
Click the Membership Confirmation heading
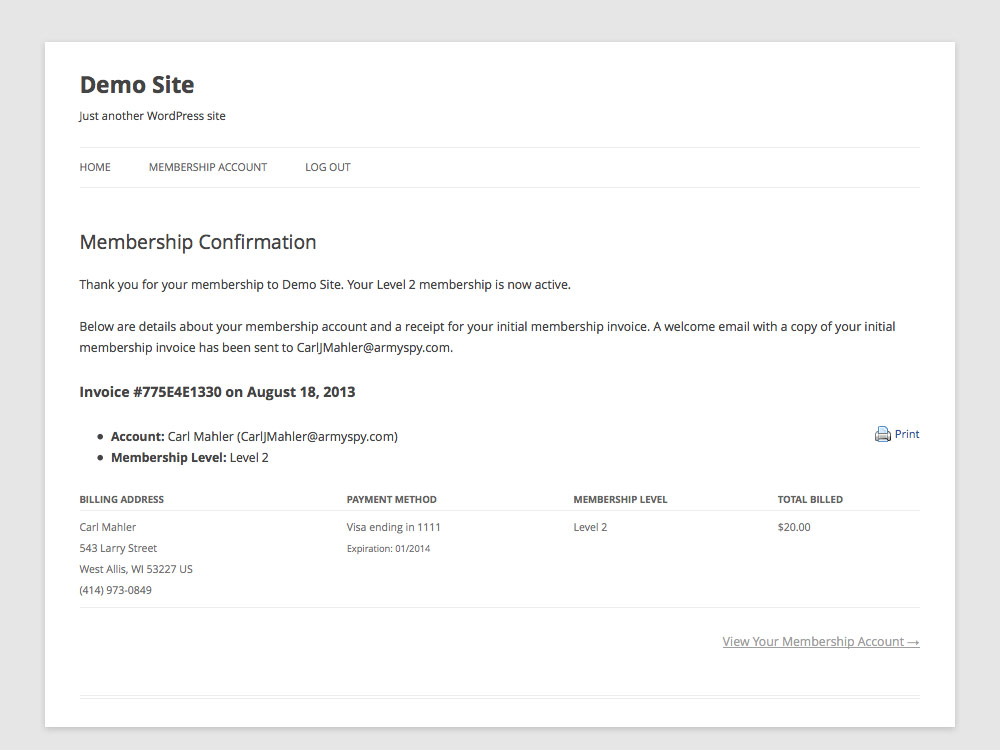coord(197,242)
